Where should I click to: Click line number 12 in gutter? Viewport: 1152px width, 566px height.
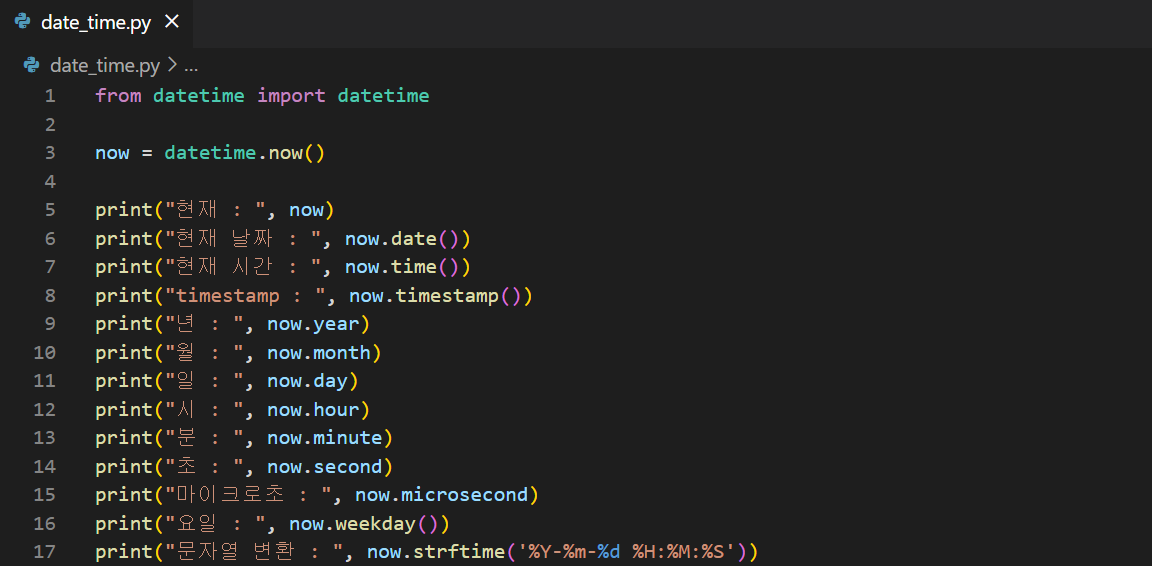(x=44, y=409)
